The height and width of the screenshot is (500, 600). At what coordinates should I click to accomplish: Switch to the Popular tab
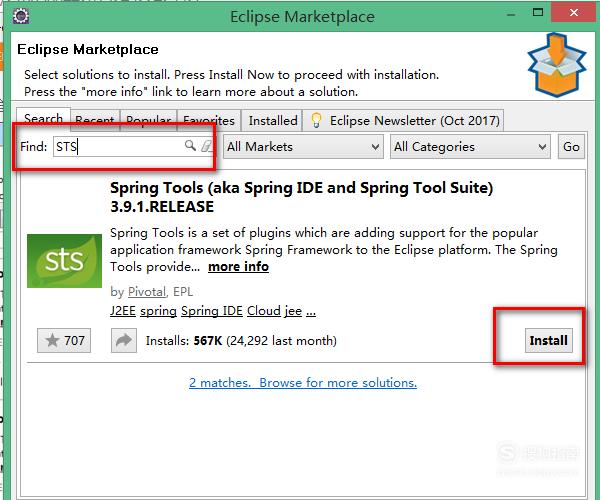pyautogui.click(x=148, y=121)
